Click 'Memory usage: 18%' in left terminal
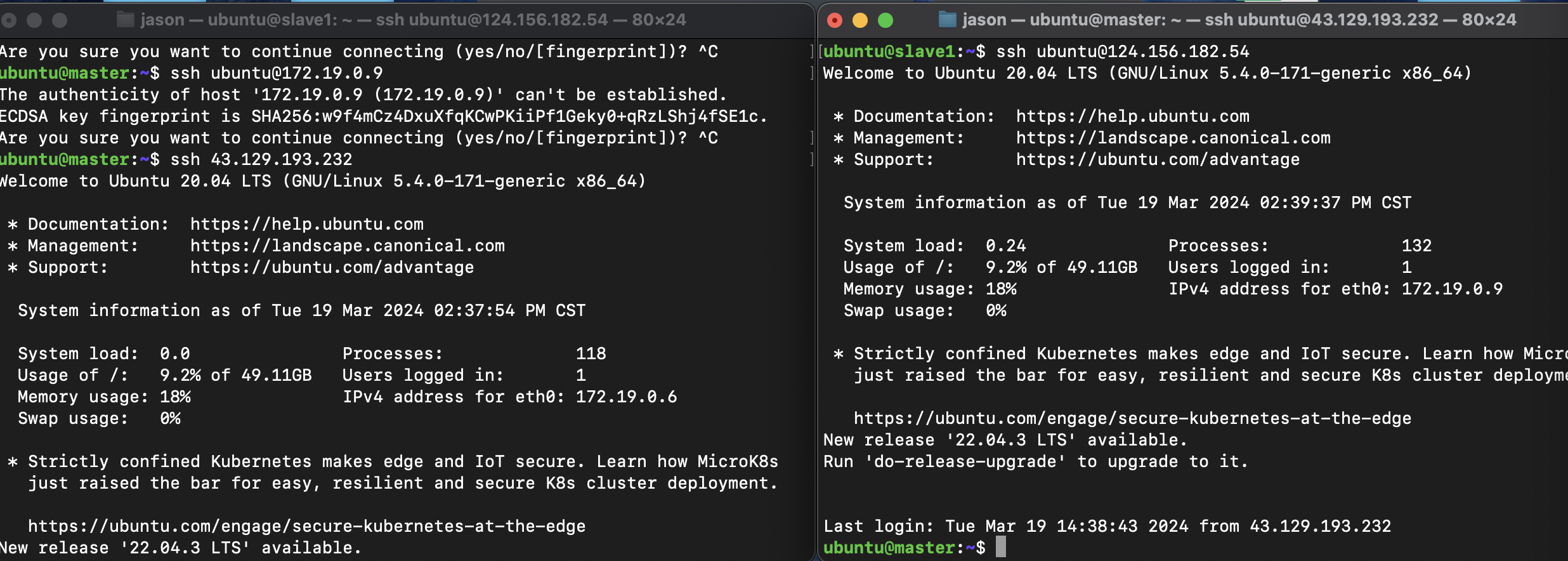The image size is (1568, 561). [x=104, y=397]
